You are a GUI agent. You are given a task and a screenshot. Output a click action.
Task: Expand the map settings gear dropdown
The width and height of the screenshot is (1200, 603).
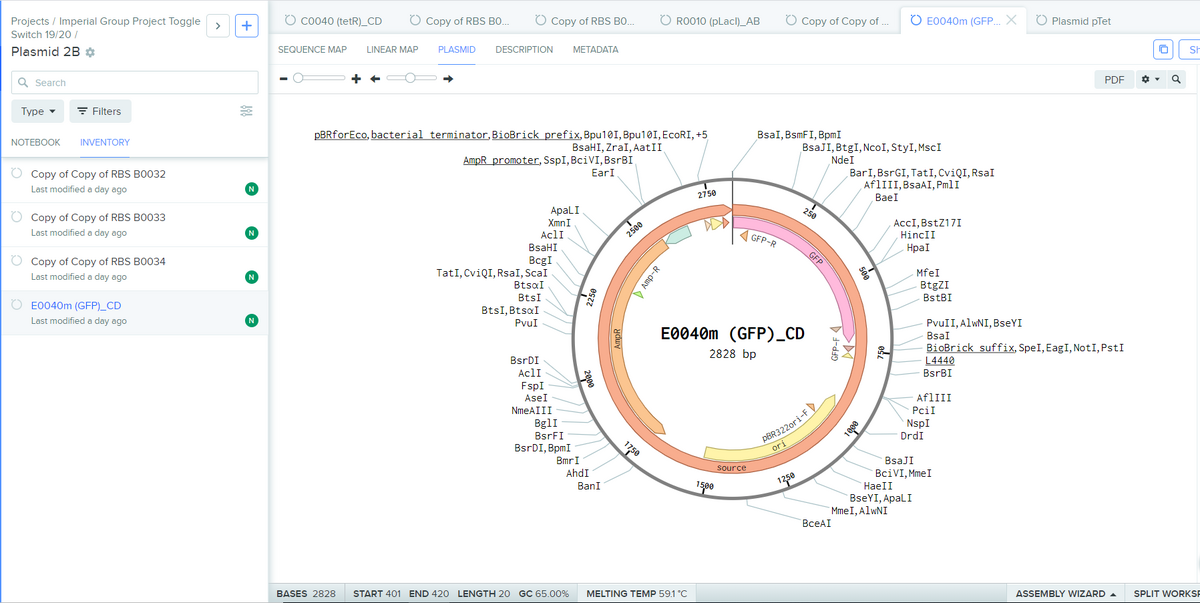(1150, 79)
